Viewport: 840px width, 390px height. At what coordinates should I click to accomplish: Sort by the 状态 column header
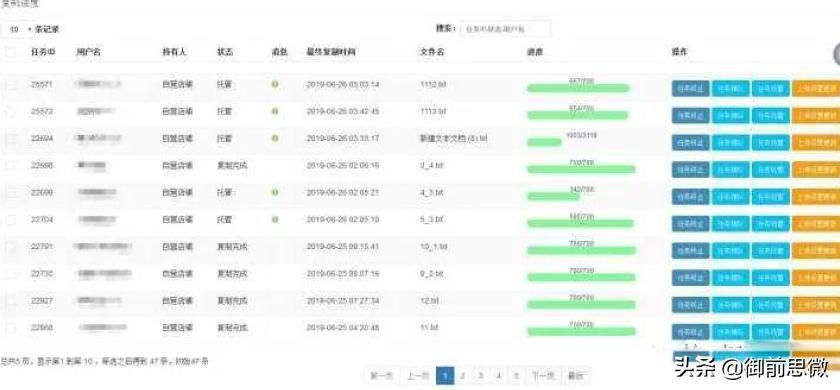click(x=225, y=52)
